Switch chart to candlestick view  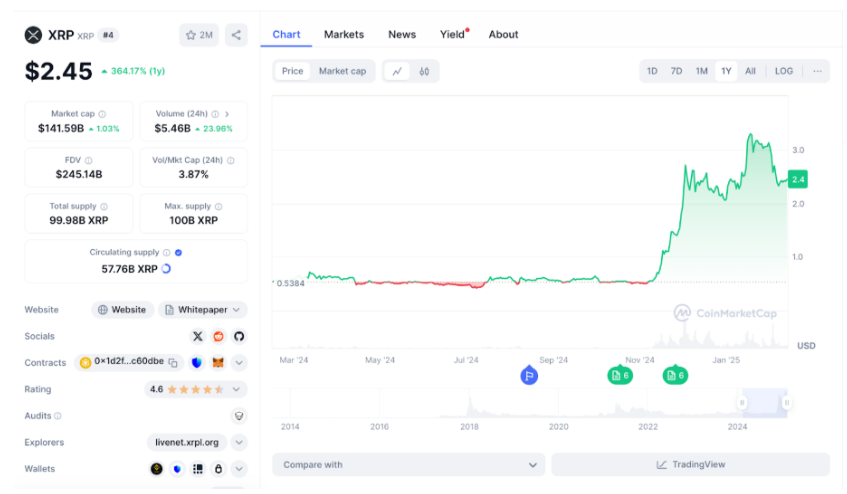coord(424,71)
